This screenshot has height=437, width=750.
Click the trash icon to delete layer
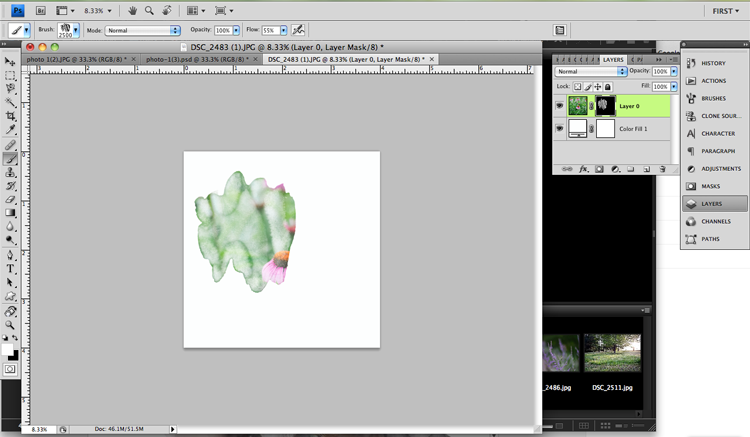662,169
